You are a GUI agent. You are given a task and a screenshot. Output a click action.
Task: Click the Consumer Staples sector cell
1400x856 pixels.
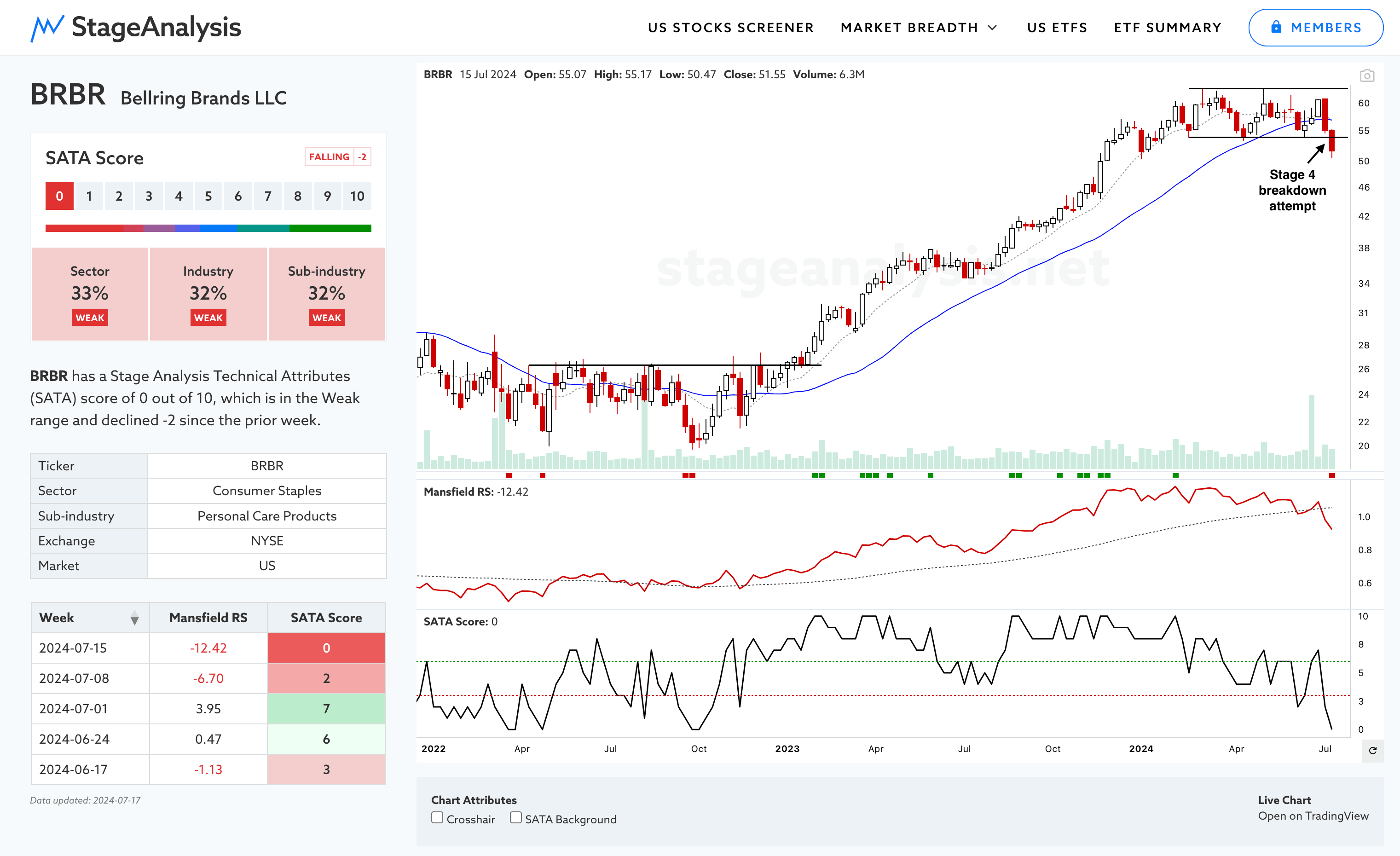point(267,491)
